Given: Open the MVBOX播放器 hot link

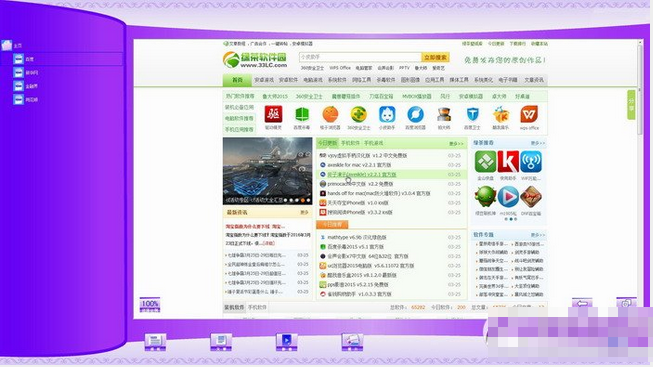Looking at the screenshot, I should click(417, 96).
